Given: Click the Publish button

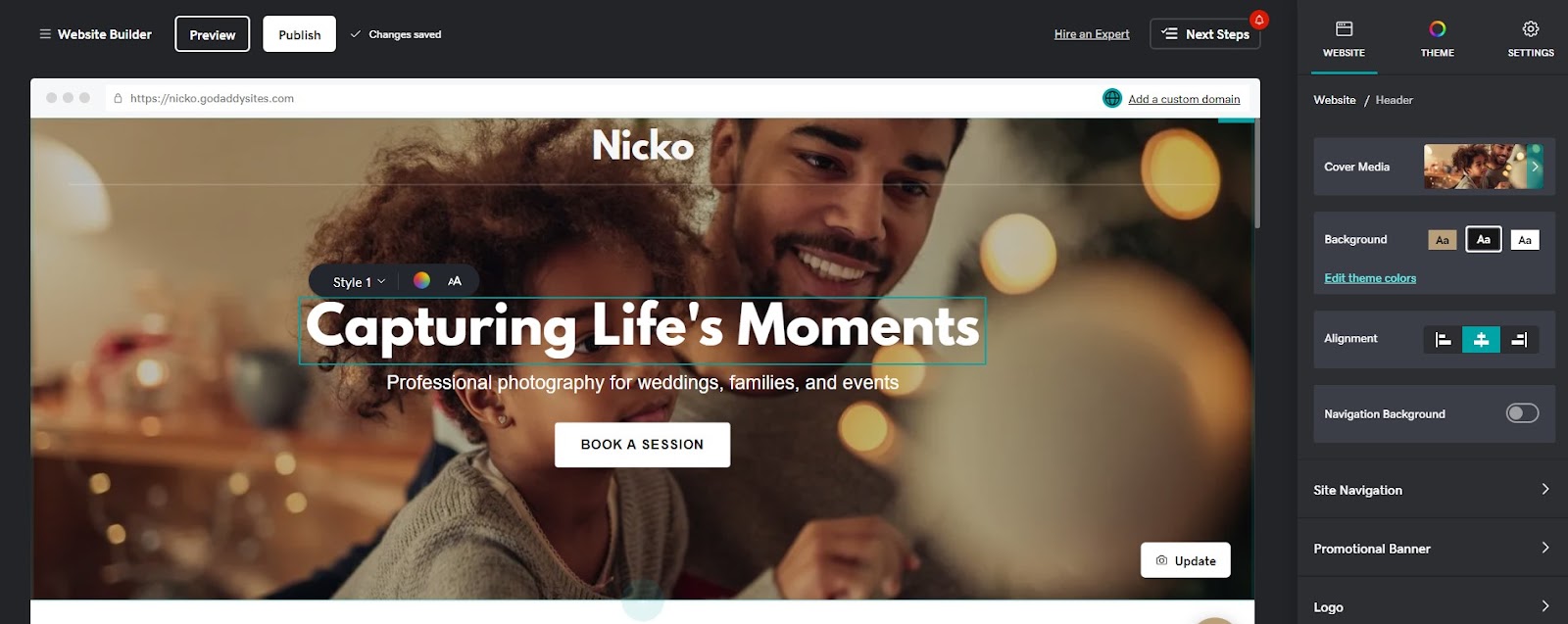Looking at the screenshot, I should (300, 34).
